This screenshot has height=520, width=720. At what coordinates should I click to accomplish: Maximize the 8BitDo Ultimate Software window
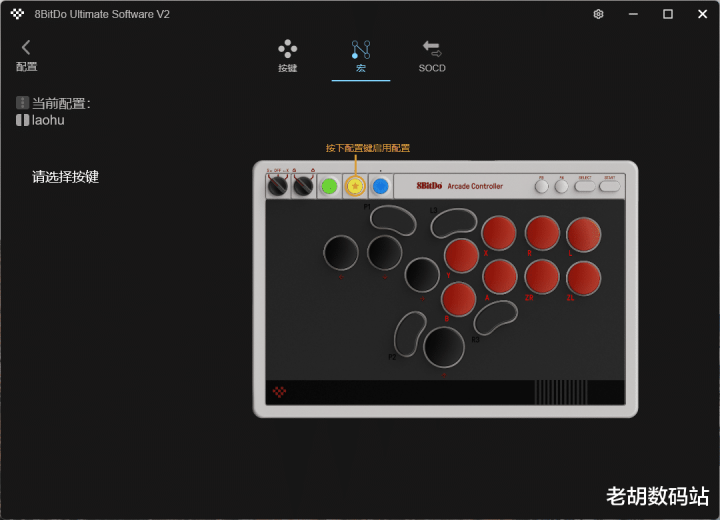tap(668, 14)
